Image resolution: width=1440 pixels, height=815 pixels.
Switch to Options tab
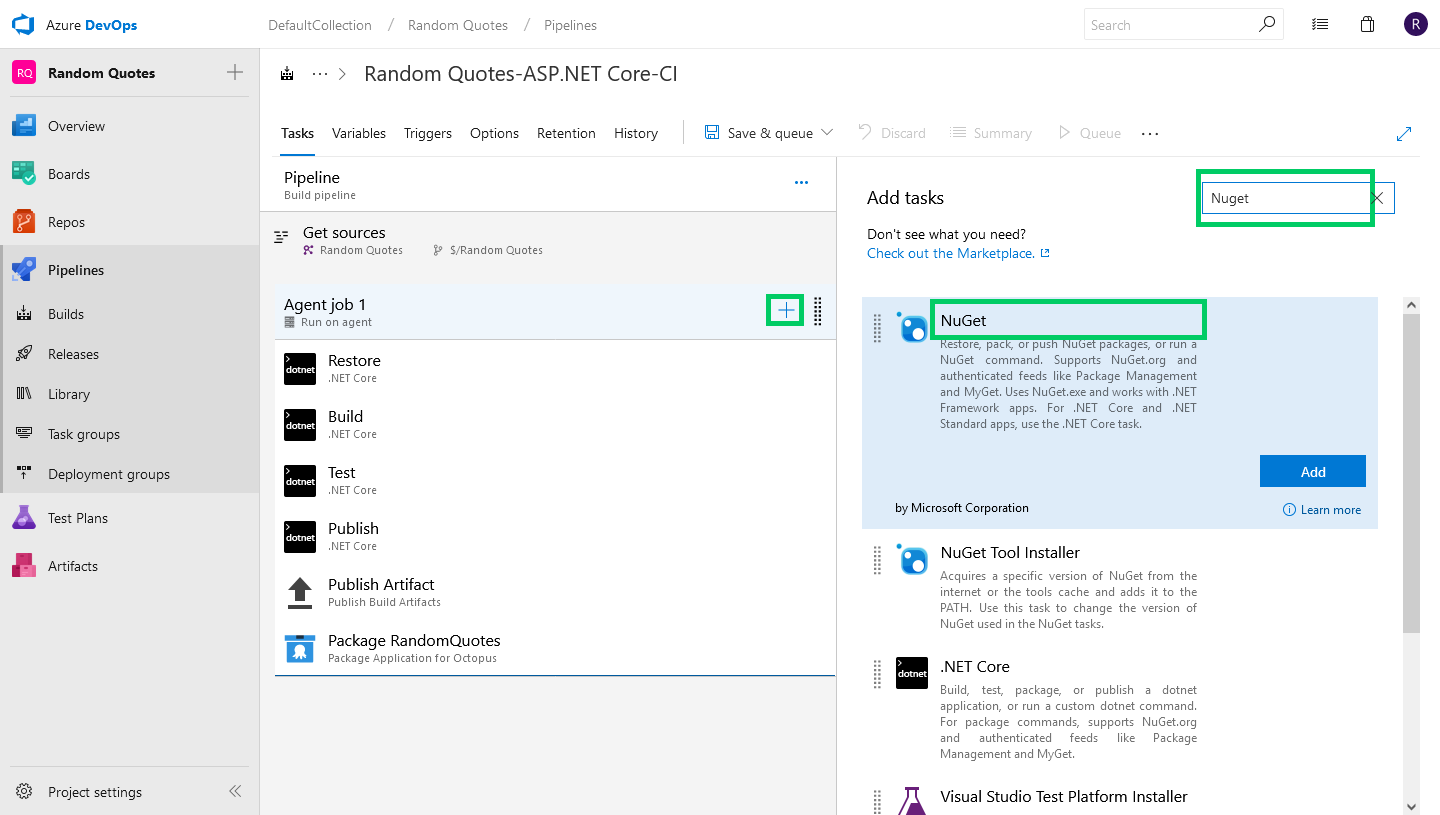click(494, 133)
